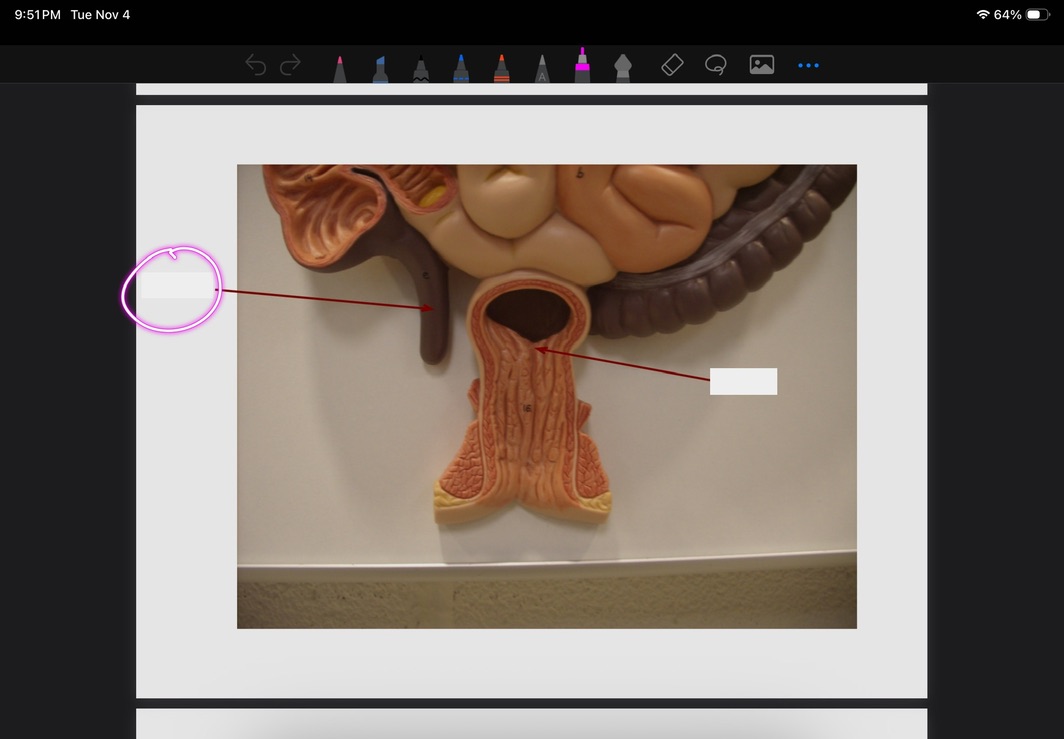Choose the blue chisel marker tool
Viewport: 1064px width, 739px height.
[x=380, y=69]
